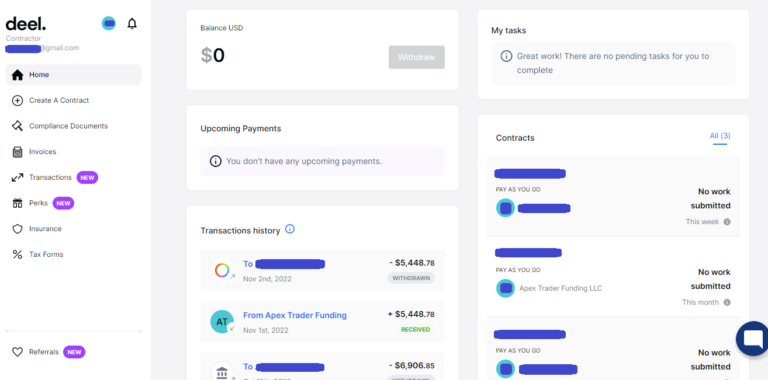
Task: Click the NEW badge beside Transactions
Action: point(87,178)
